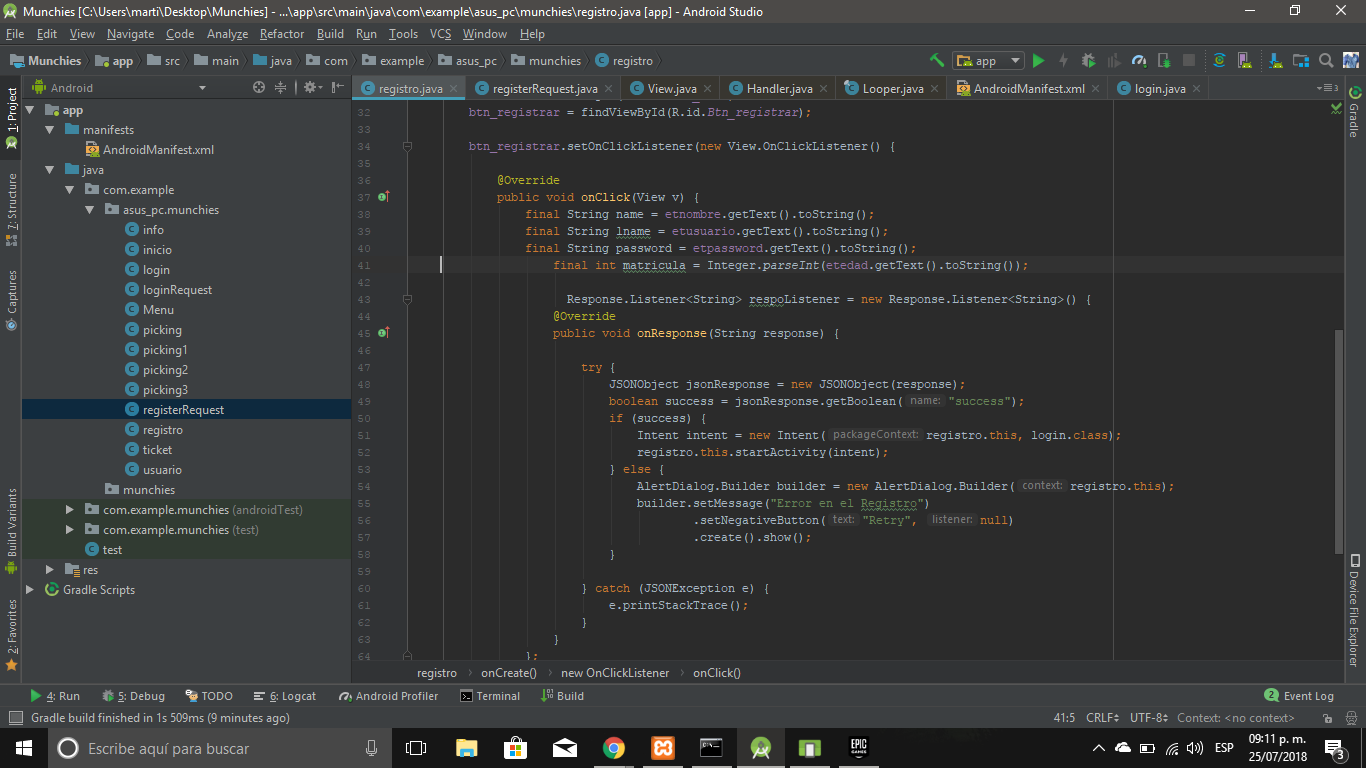Click the Collapse All icon in Project panel
The image size is (1366, 768).
281,88
